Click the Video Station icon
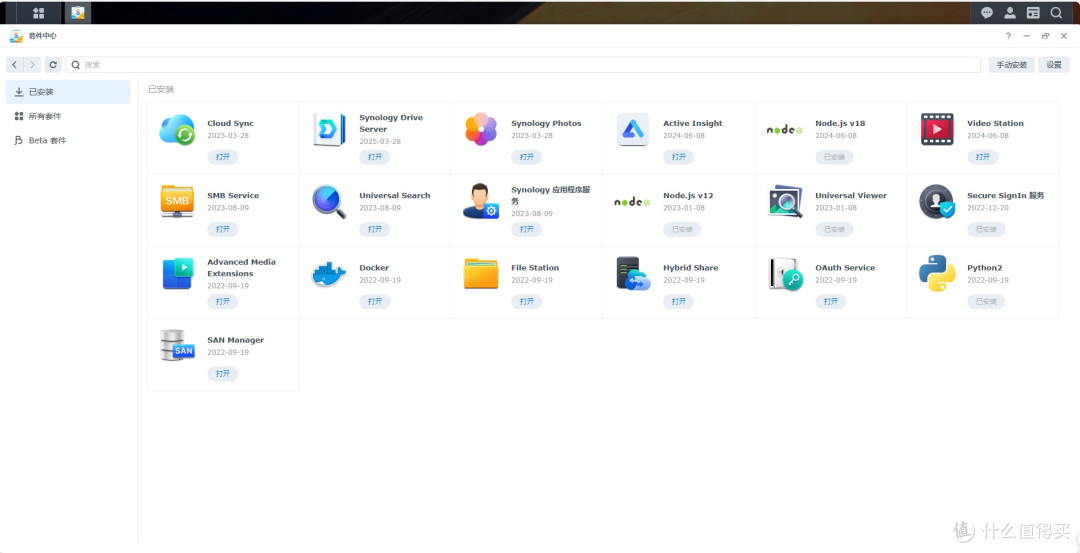Image resolution: width=1080 pixels, height=553 pixels. pos(937,129)
